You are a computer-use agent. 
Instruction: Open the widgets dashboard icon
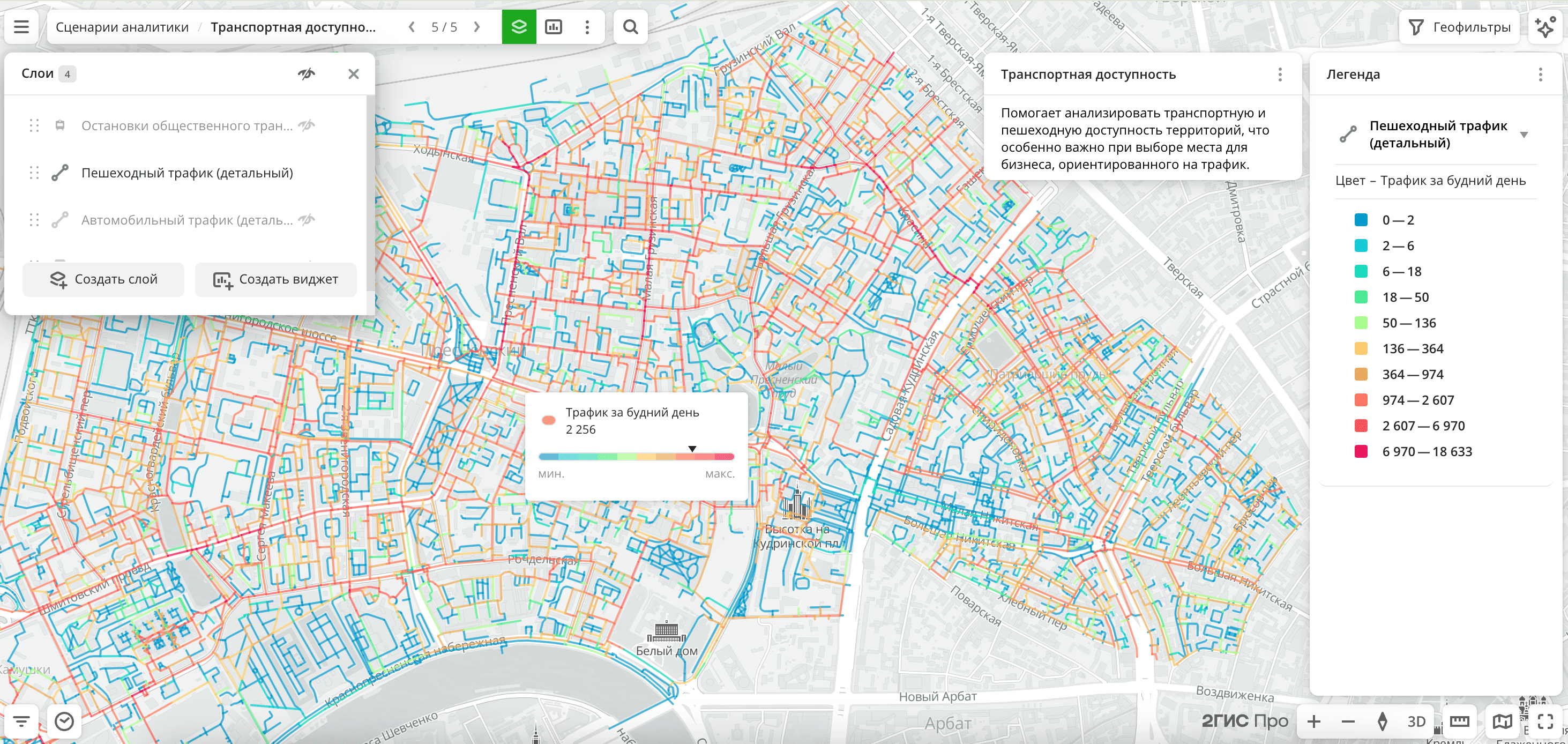(554, 27)
